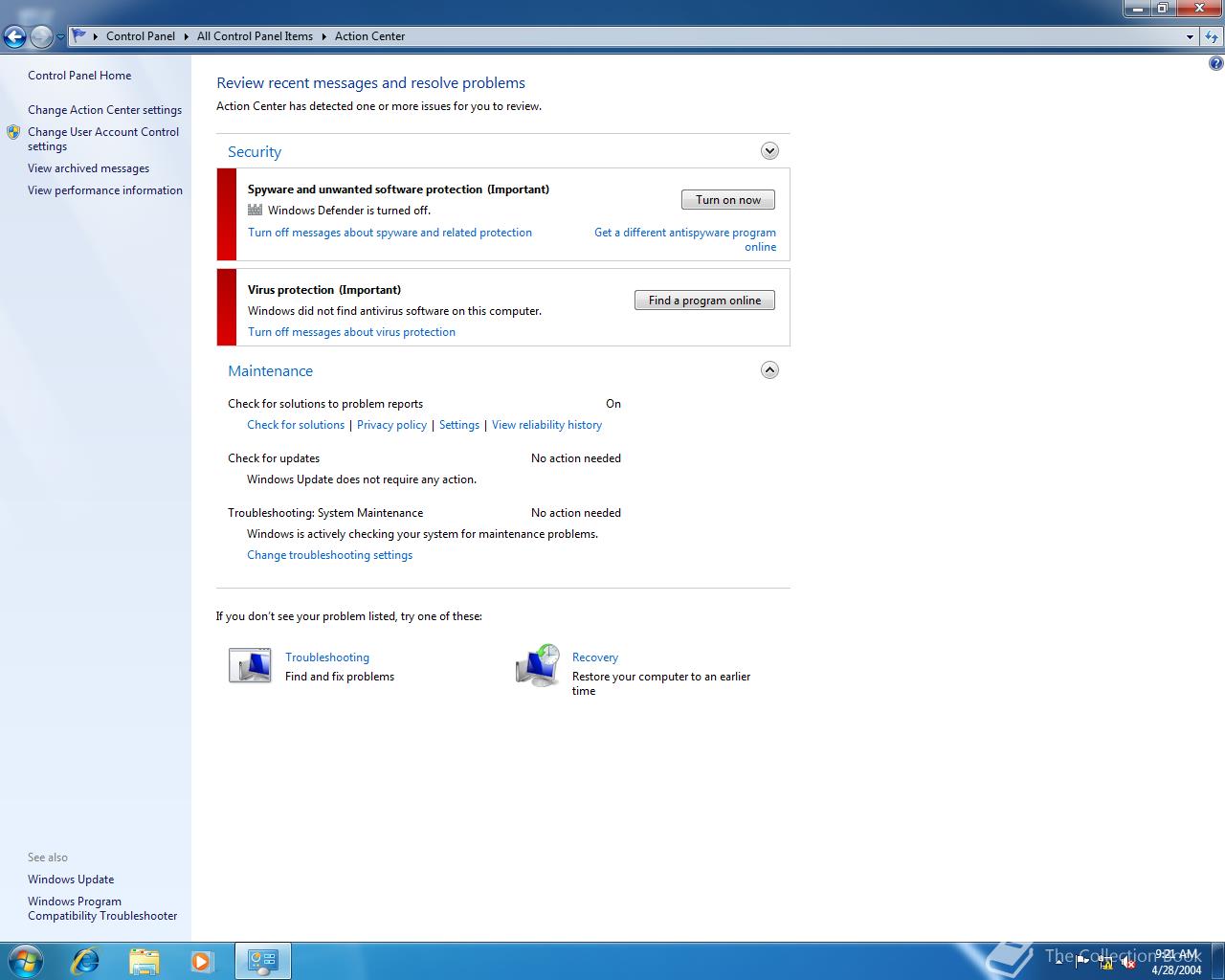Click the Action Center flag tray icon

(x=1083, y=962)
